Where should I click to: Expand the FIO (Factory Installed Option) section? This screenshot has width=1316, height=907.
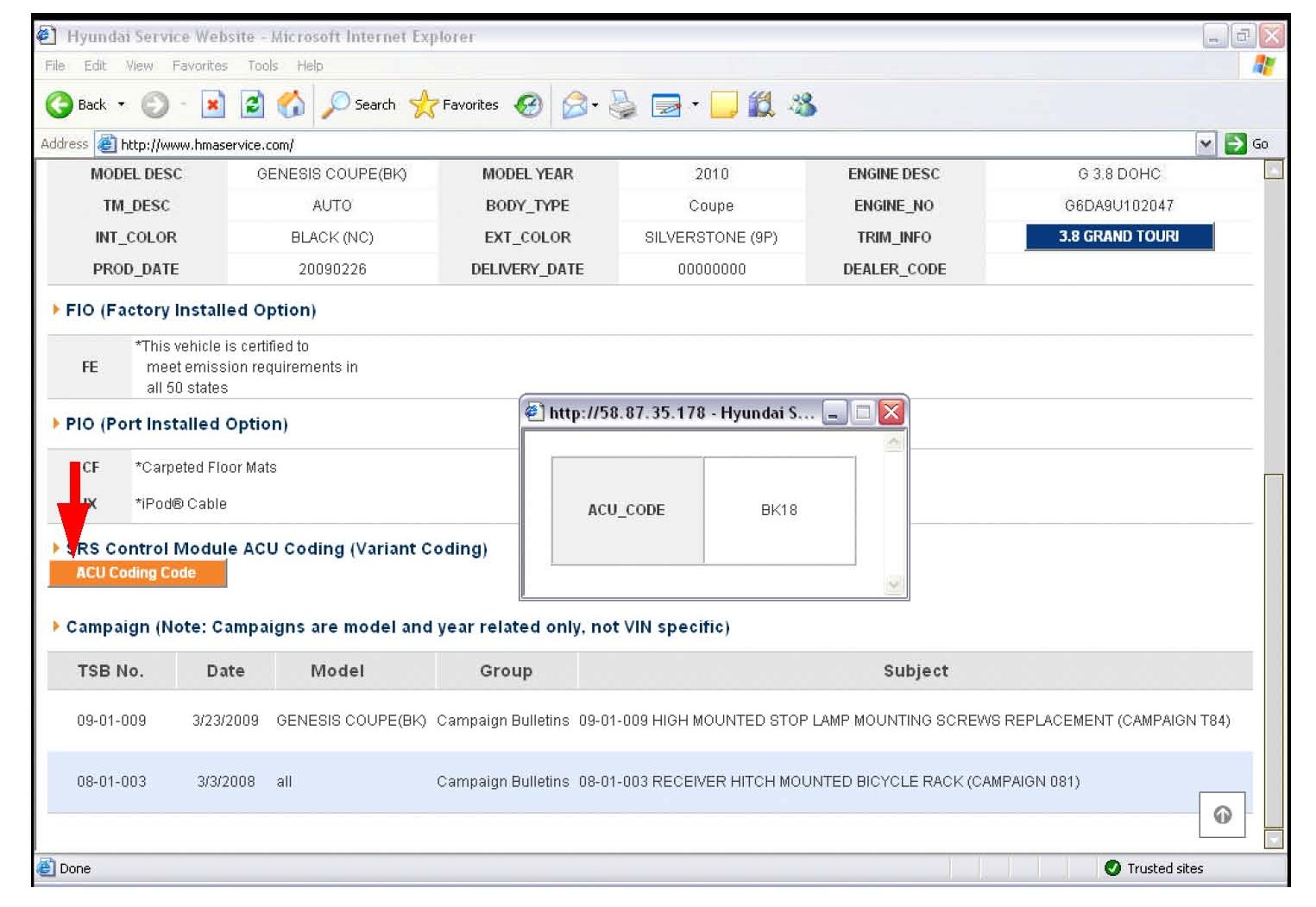pyautogui.click(x=190, y=310)
